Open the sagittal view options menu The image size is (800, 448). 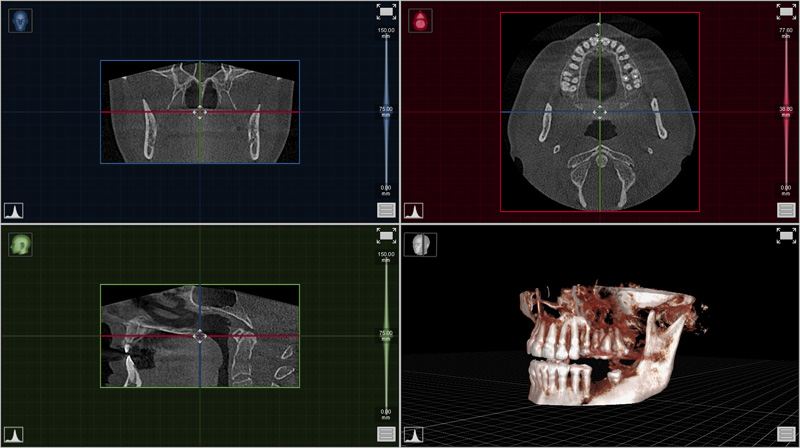(x=386, y=434)
